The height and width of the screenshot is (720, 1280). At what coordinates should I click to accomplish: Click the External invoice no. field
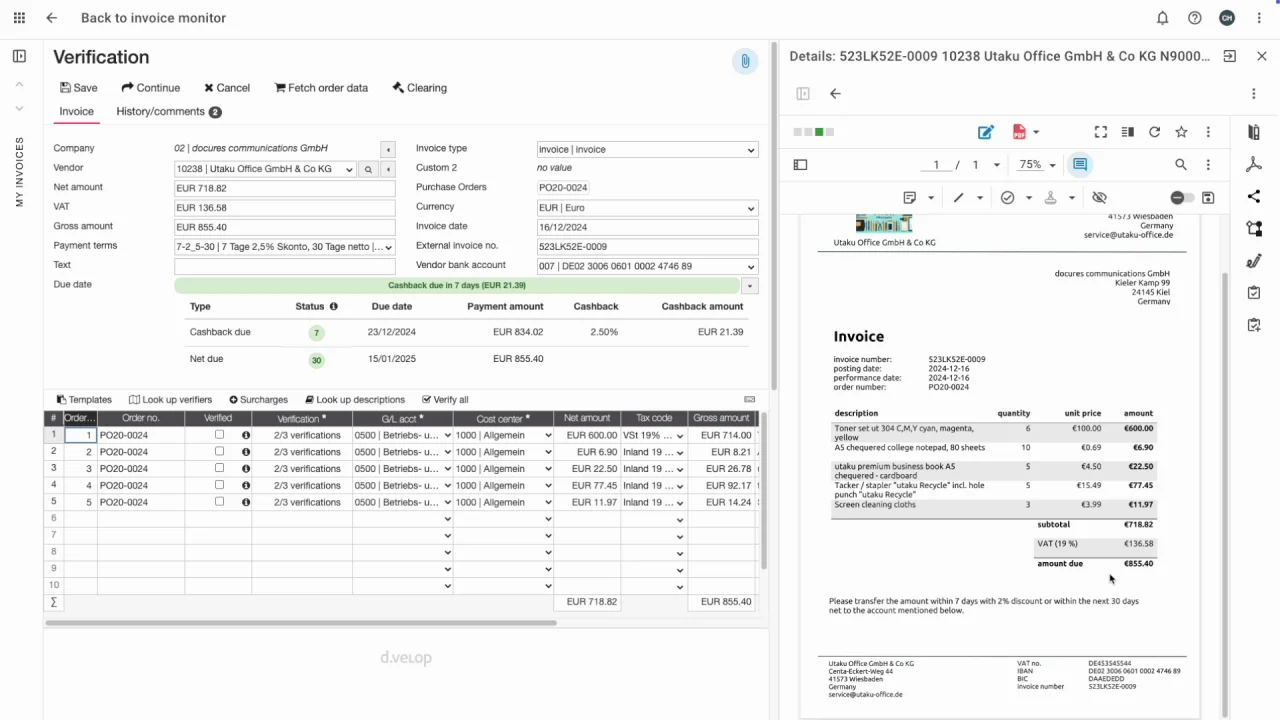(x=647, y=247)
